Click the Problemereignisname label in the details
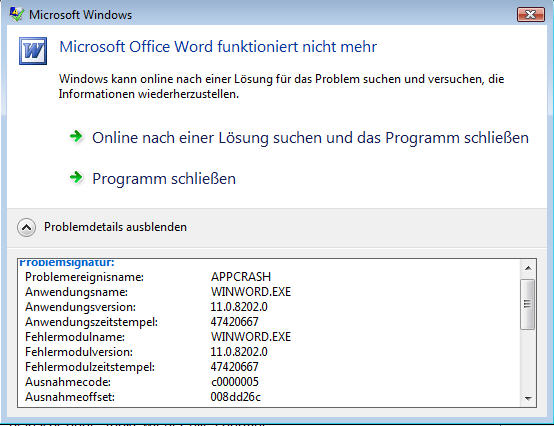The width and height of the screenshot is (554, 426). tap(84, 277)
